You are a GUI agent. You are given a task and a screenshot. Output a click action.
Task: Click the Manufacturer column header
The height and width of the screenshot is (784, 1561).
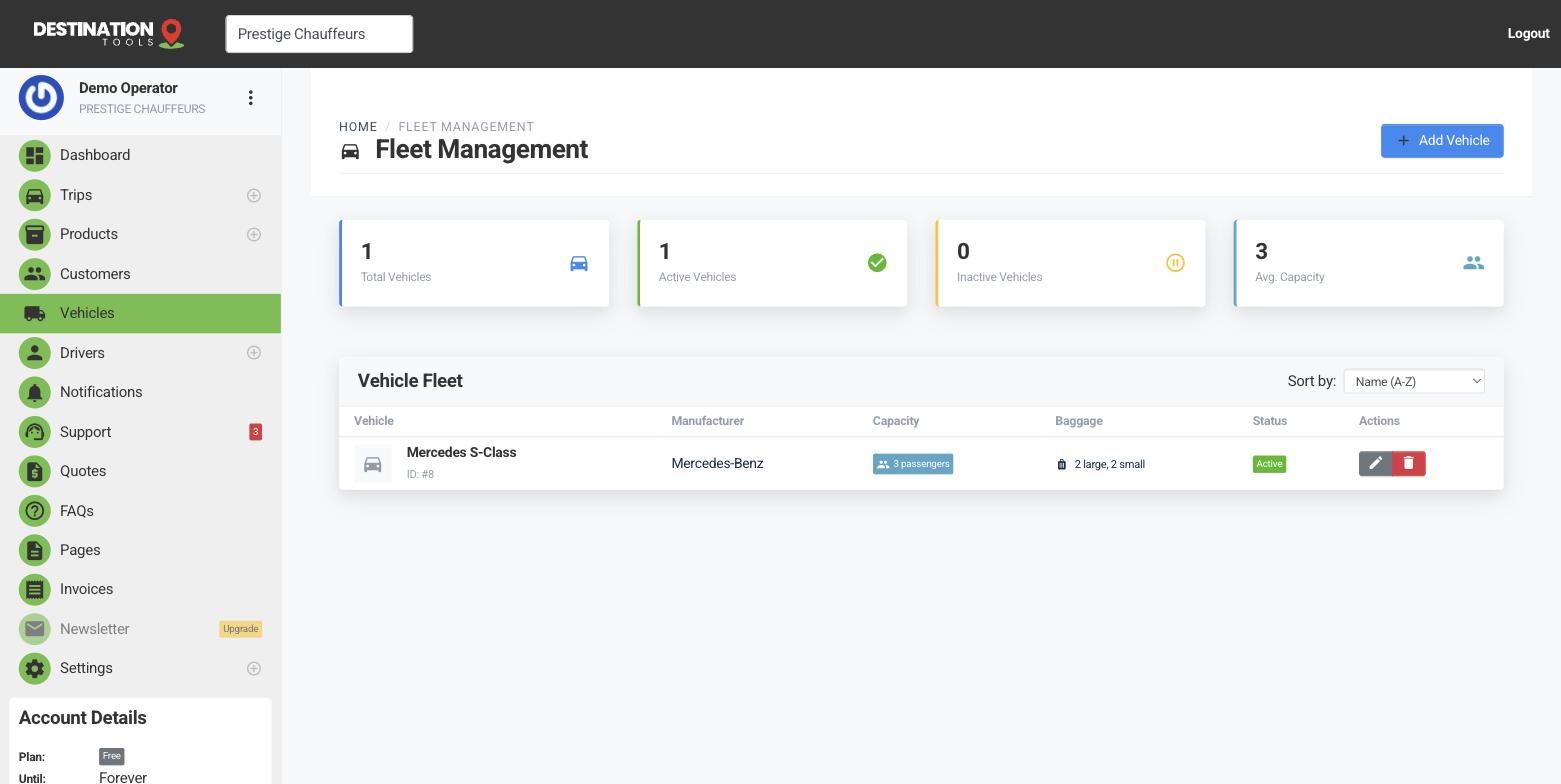point(707,421)
